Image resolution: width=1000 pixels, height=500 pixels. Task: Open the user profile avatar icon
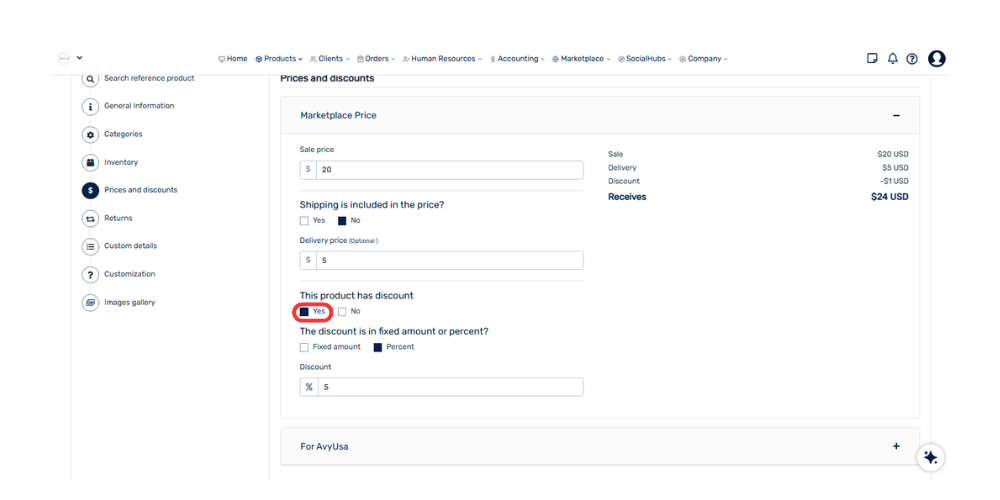click(937, 59)
